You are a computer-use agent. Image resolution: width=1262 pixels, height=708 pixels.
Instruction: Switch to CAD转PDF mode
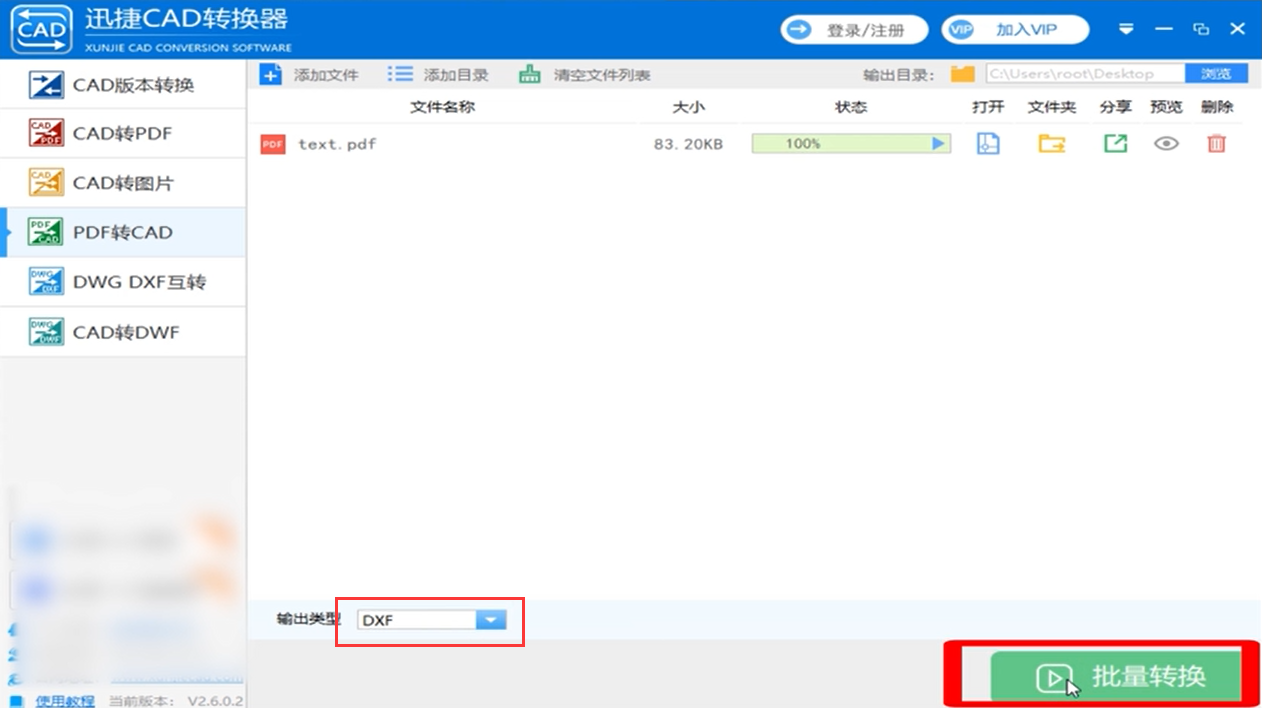tap(122, 134)
